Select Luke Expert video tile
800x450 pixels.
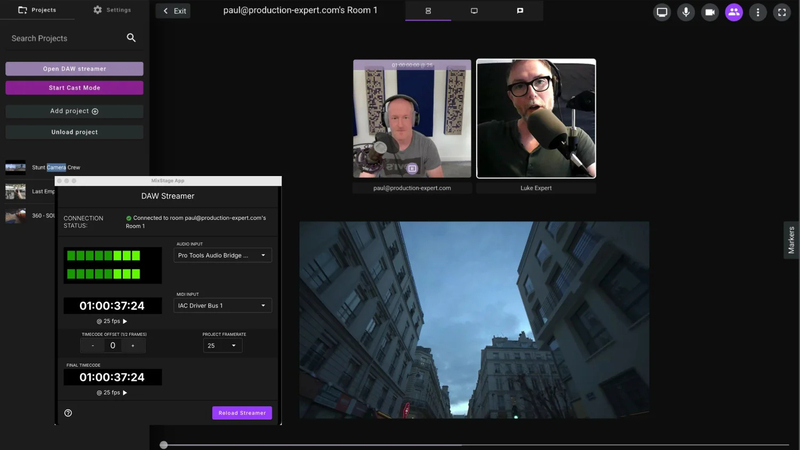[536, 118]
